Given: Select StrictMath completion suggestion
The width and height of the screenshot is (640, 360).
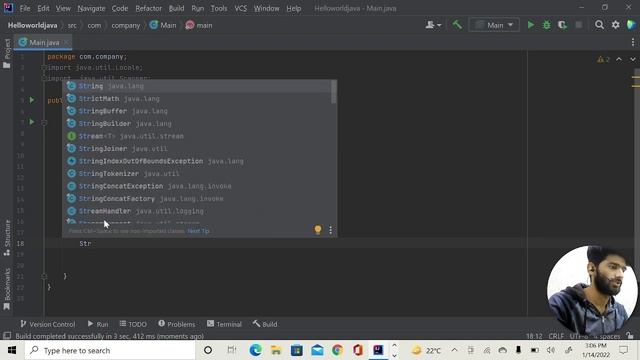Looking at the screenshot, I should point(198,99).
